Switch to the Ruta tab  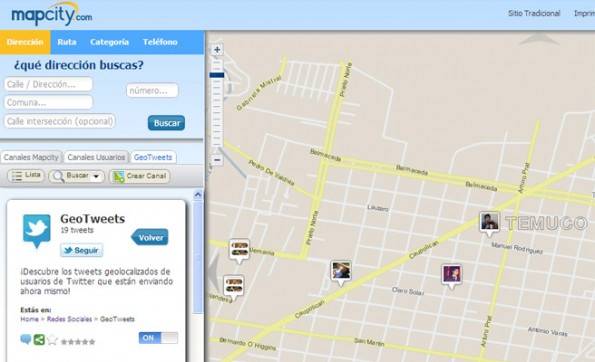tap(67, 42)
